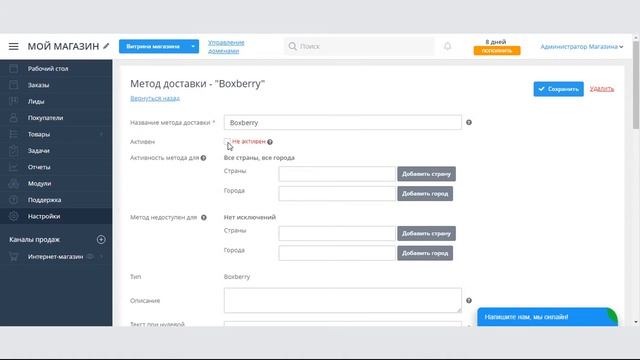Open the hamburger menu icon
This screenshot has height=360, width=640.
tap(13, 47)
